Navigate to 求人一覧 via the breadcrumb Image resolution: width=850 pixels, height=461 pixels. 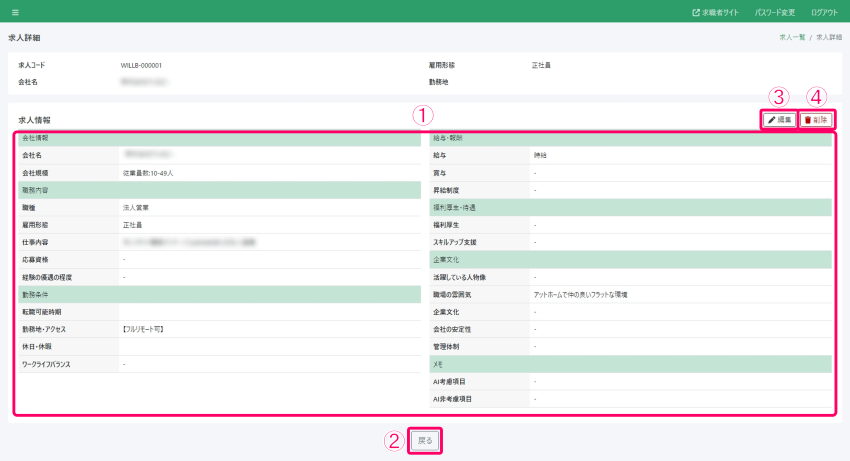click(x=792, y=37)
